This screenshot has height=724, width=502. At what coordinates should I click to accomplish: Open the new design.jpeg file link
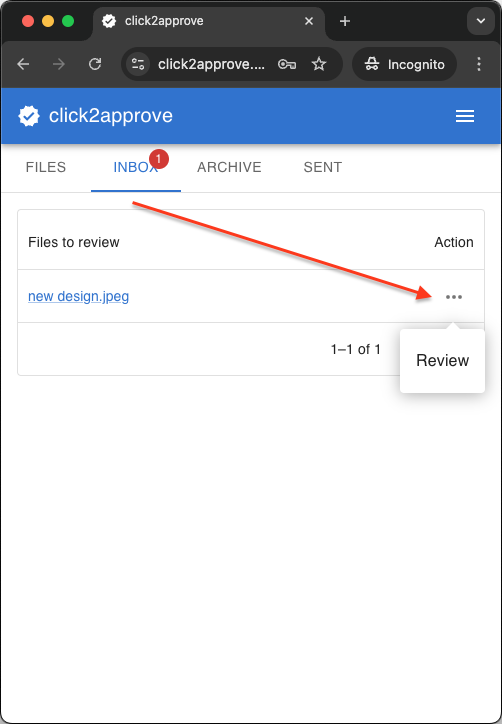tap(79, 296)
